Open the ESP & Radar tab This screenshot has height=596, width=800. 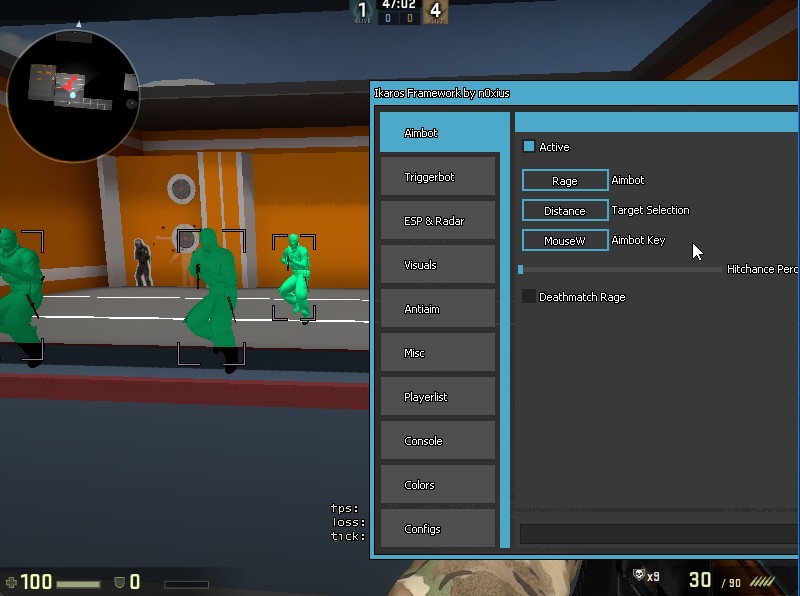pos(438,220)
